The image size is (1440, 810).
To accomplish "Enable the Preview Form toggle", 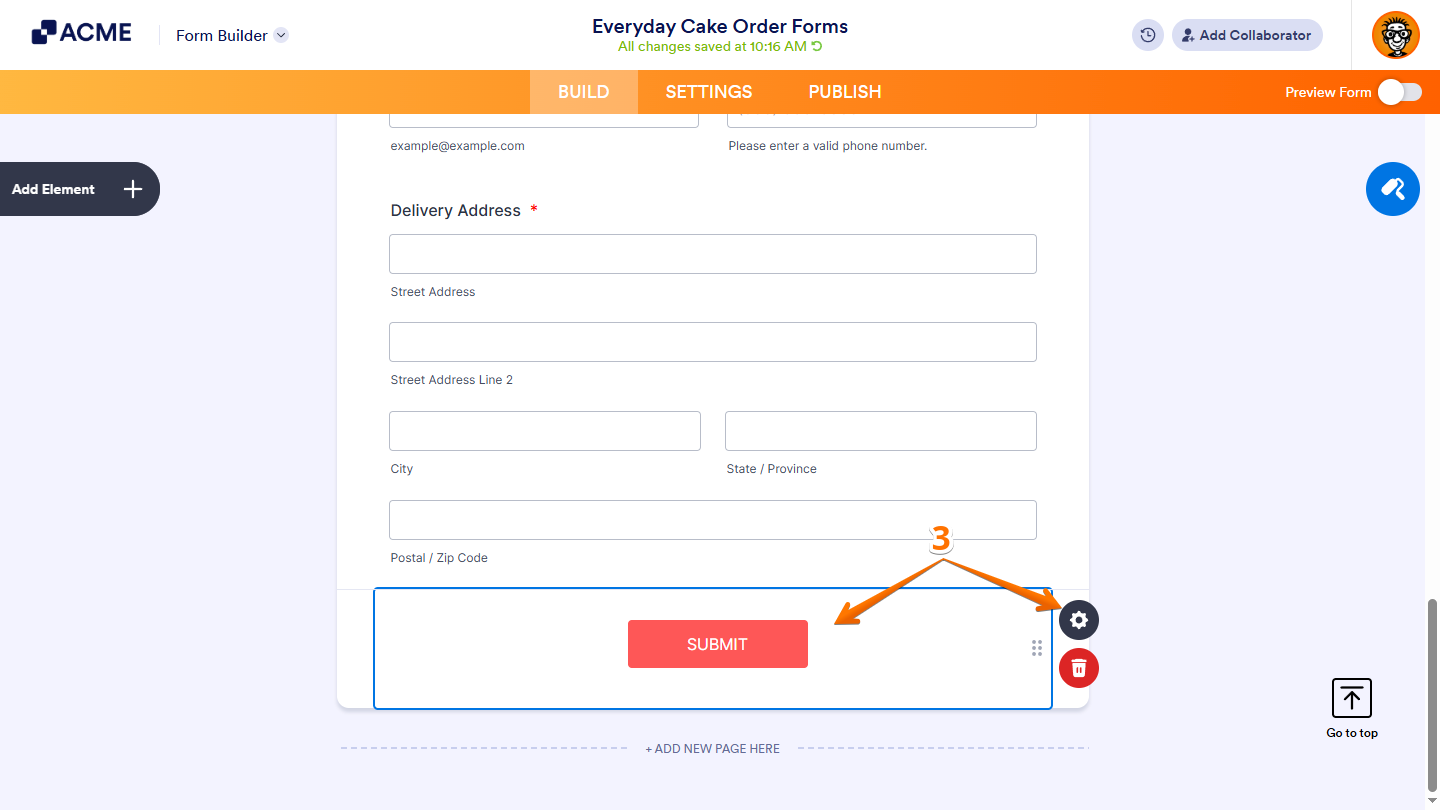I will pyautogui.click(x=1399, y=91).
